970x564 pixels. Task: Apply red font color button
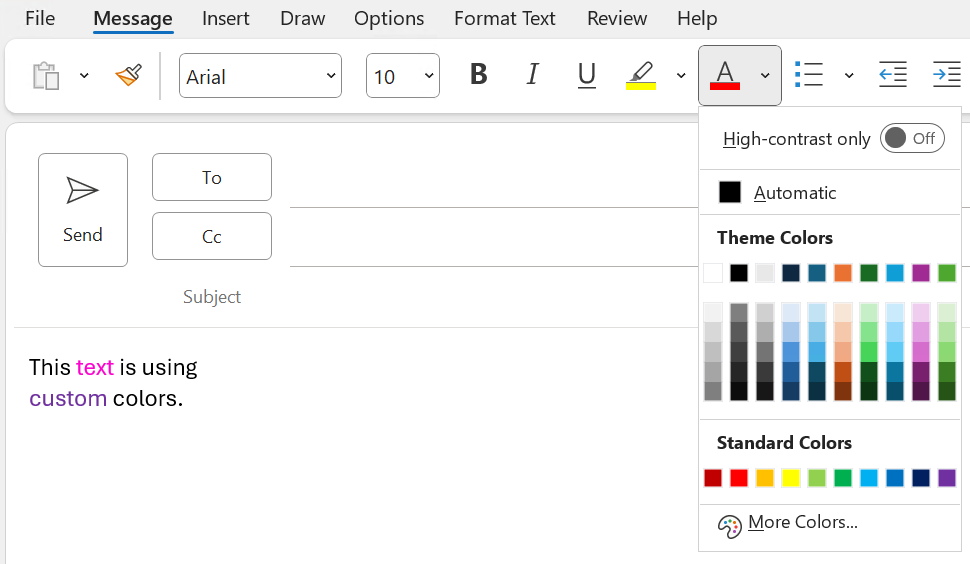click(724, 75)
